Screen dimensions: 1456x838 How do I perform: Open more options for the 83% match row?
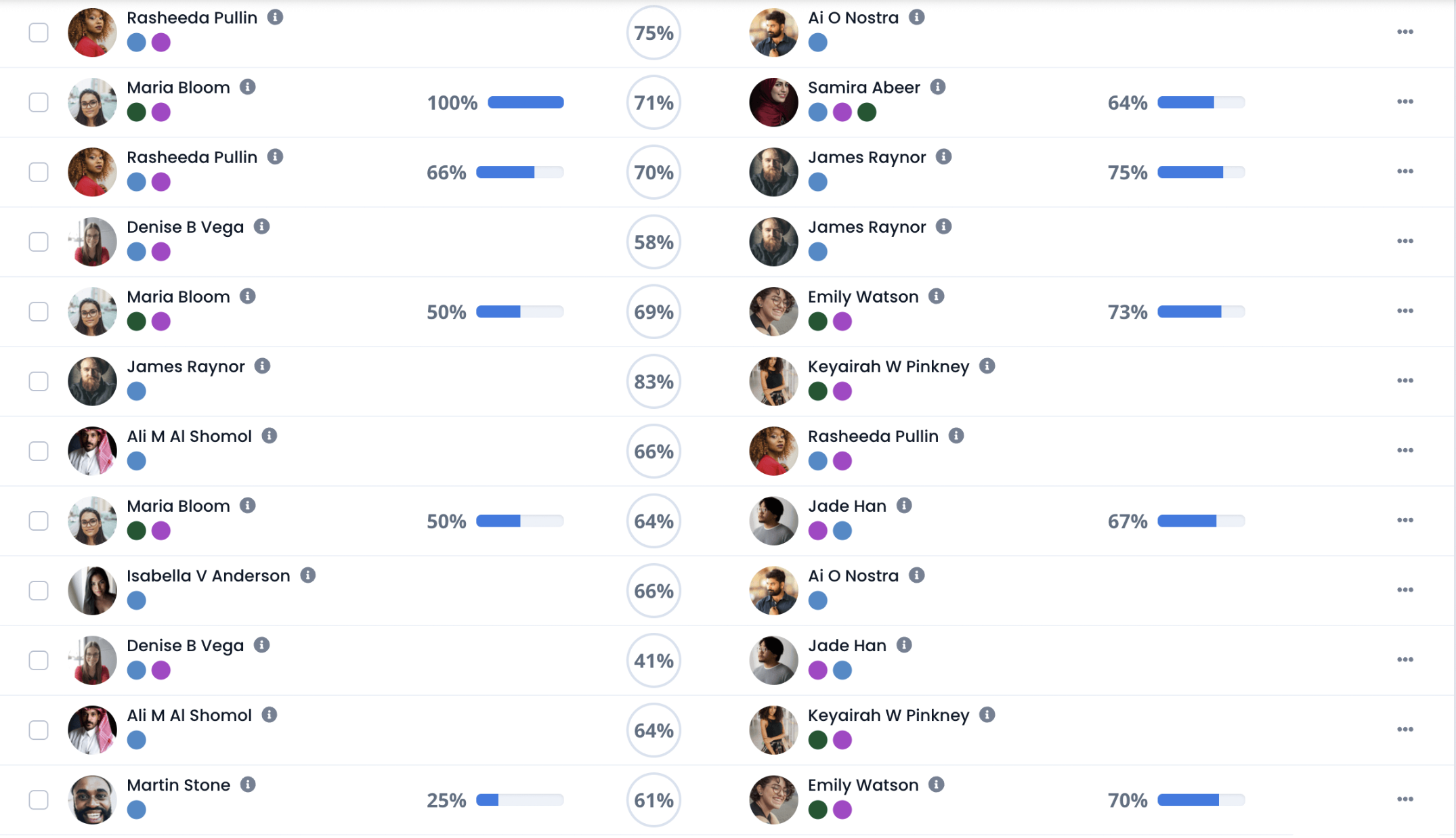tap(1405, 380)
